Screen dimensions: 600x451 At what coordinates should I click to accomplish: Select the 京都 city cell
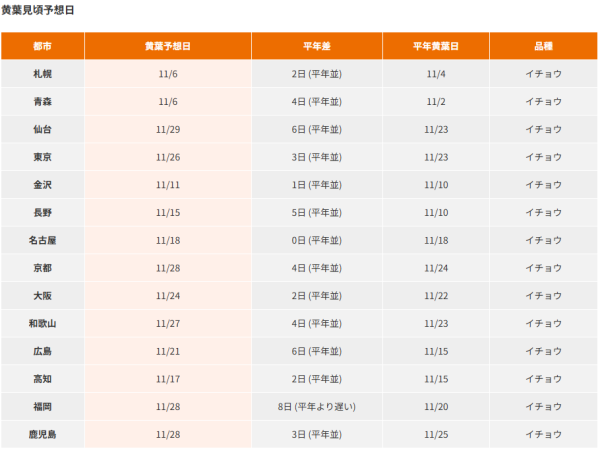[42, 268]
